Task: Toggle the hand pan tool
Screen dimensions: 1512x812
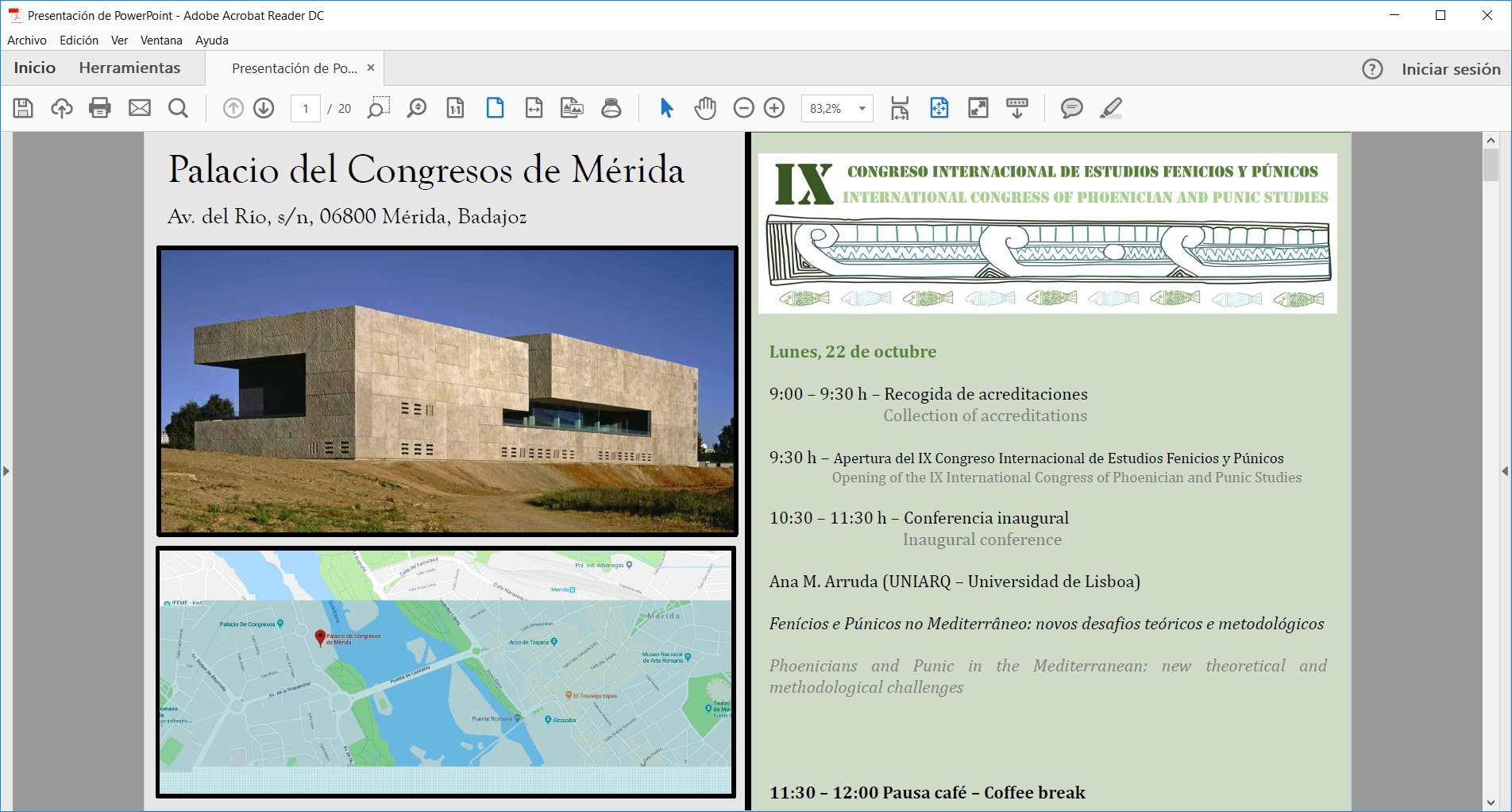Action: click(x=704, y=108)
